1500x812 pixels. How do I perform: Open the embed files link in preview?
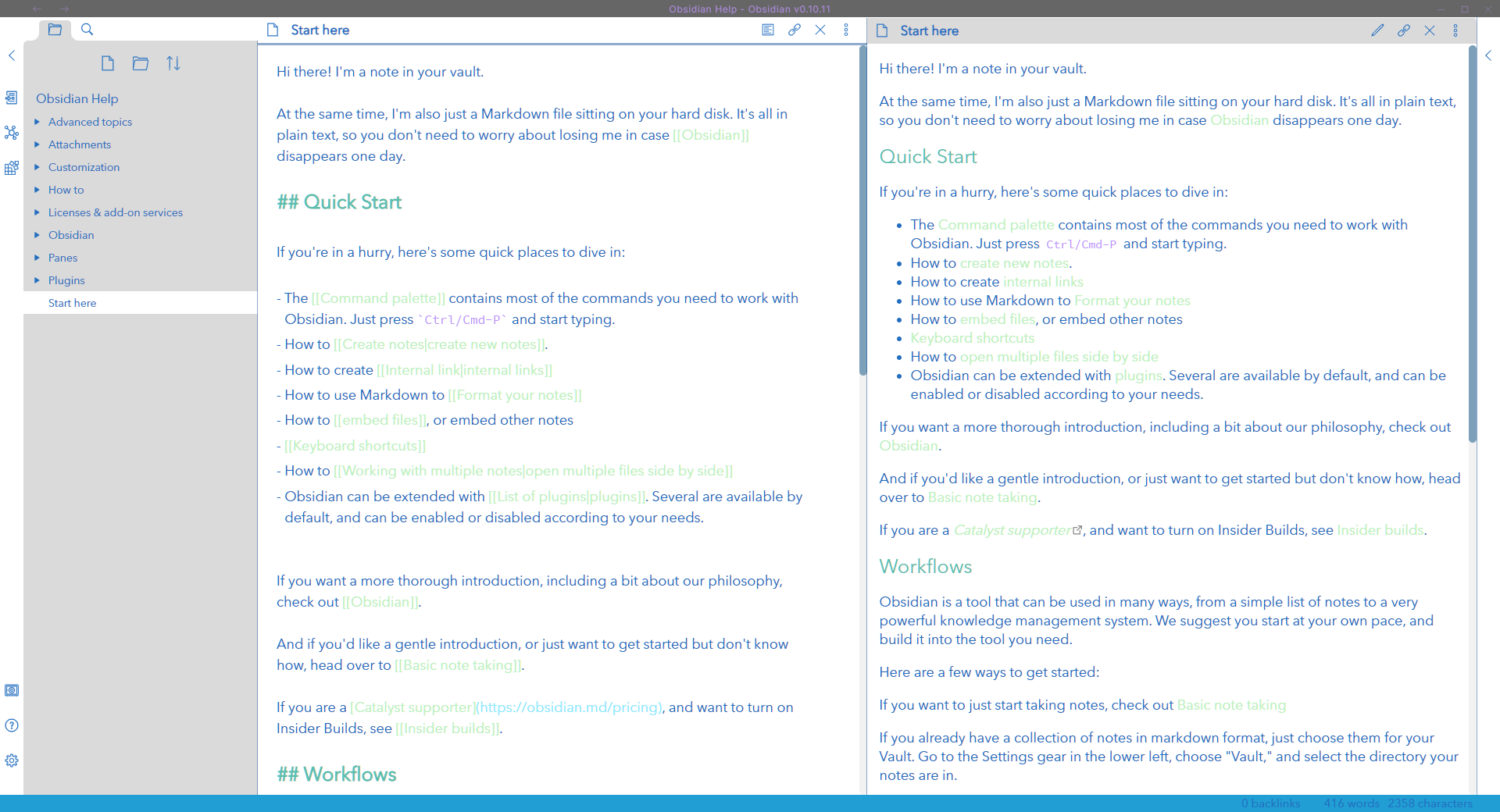pyautogui.click(x=998, y=319)
